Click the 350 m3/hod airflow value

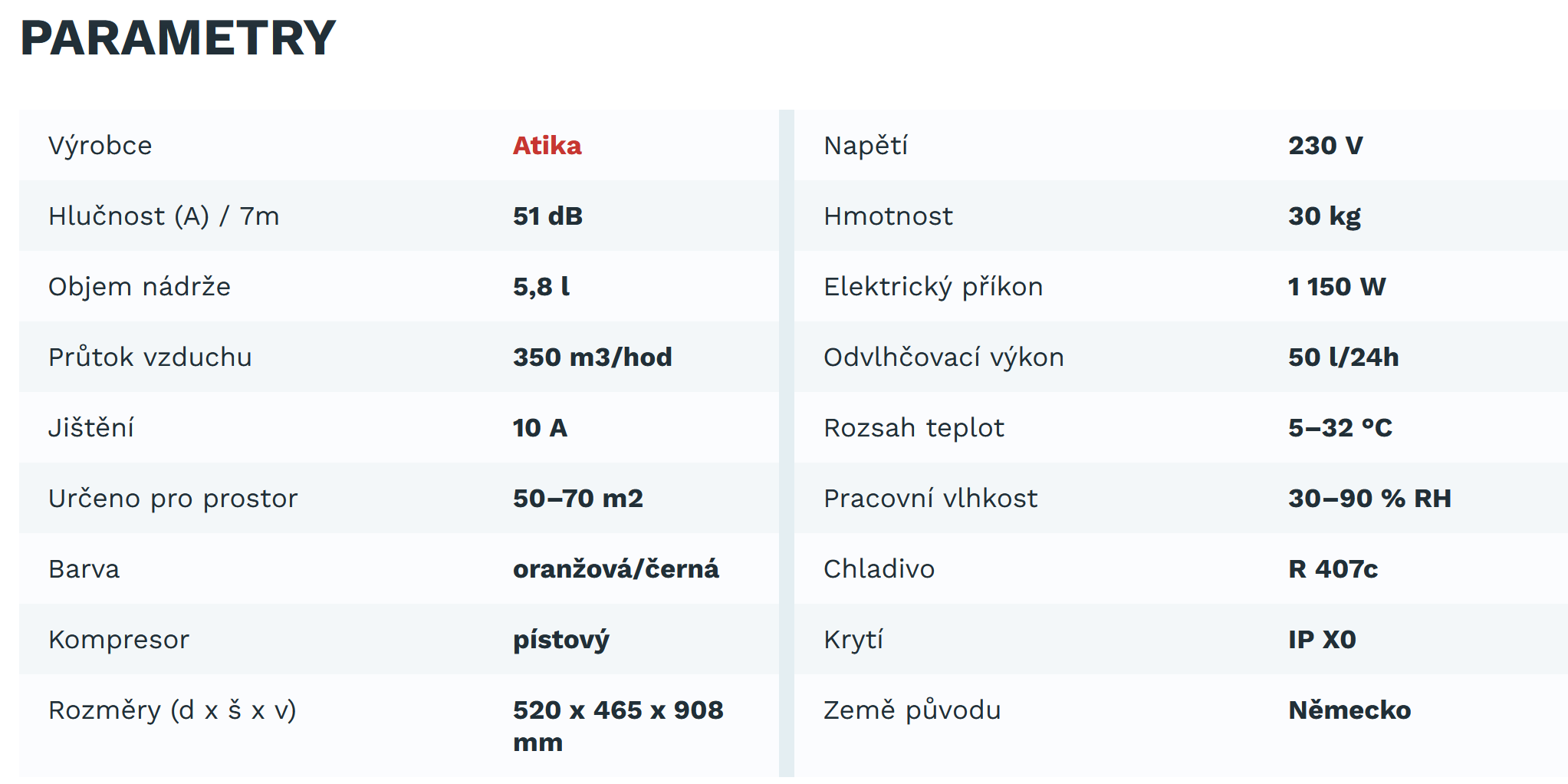coord(592,357)
